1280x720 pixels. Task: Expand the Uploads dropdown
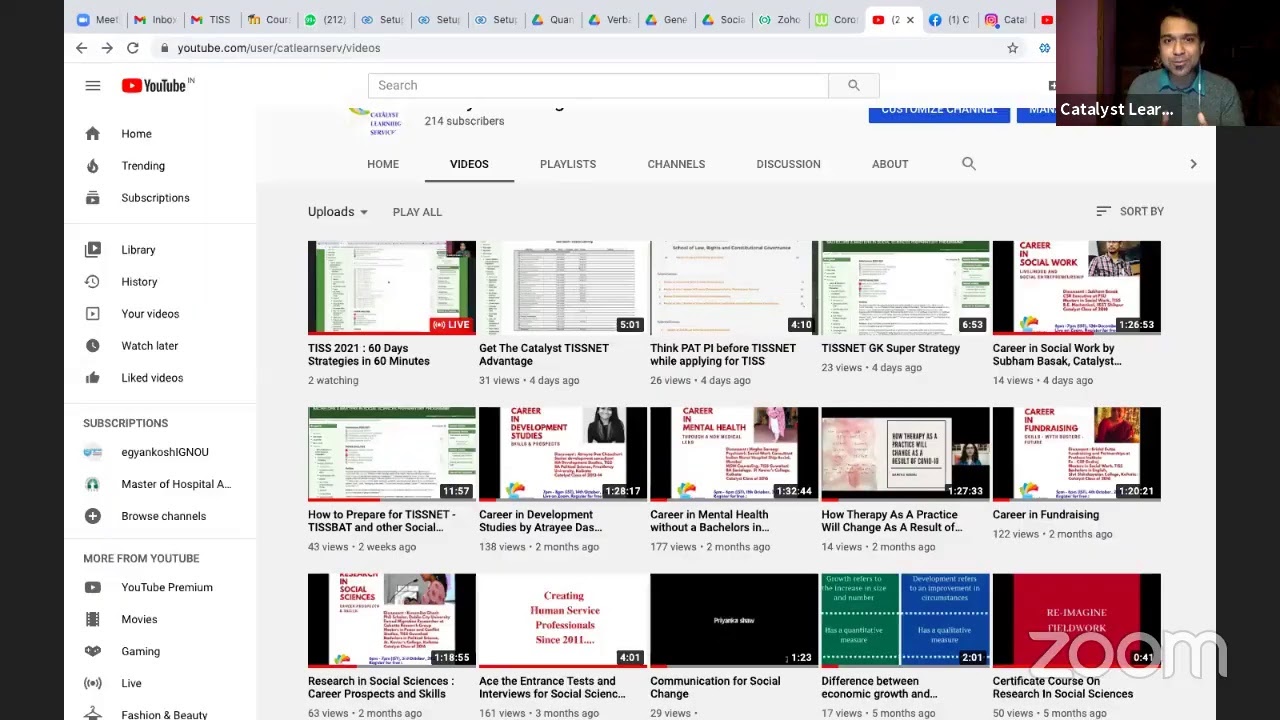(x=338, y=212)
